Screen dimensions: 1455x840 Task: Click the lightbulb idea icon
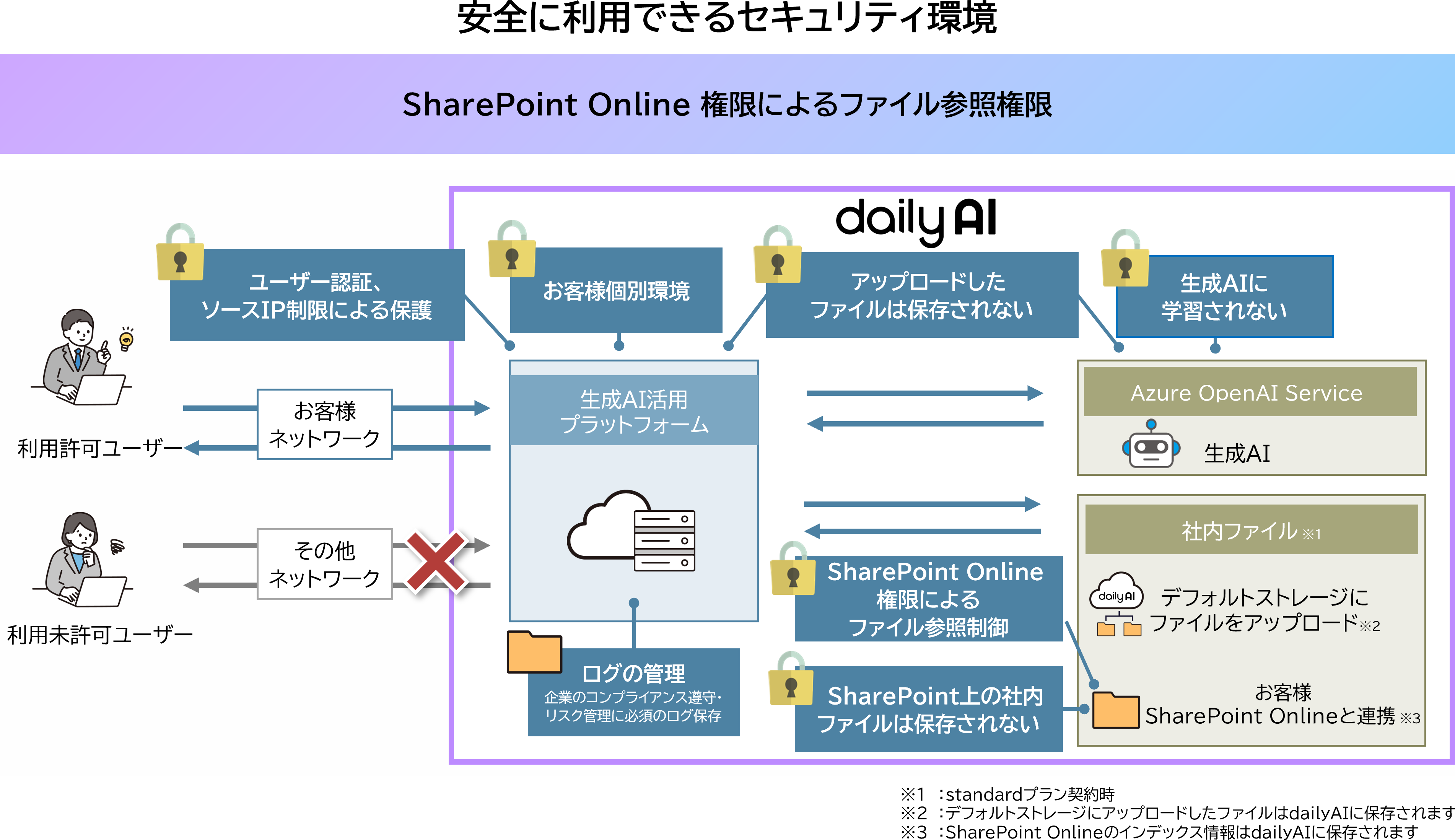coord(126,339)
